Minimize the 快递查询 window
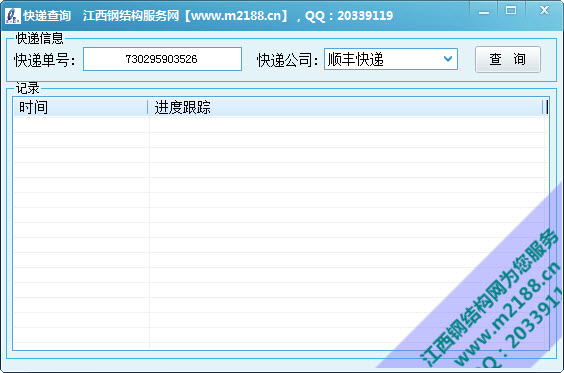 tap(484, 11)
